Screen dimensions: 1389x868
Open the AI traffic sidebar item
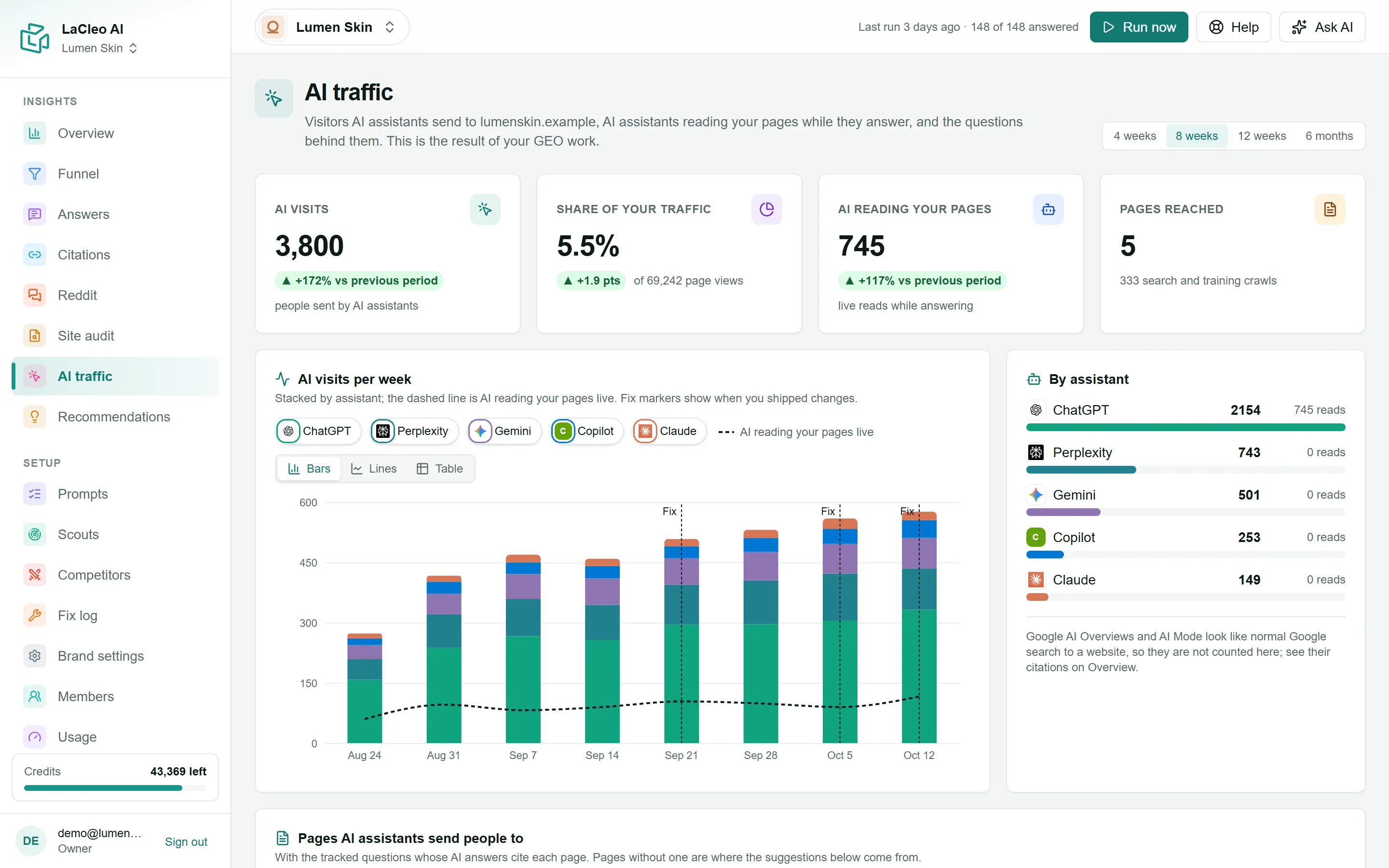click(115, 376)
